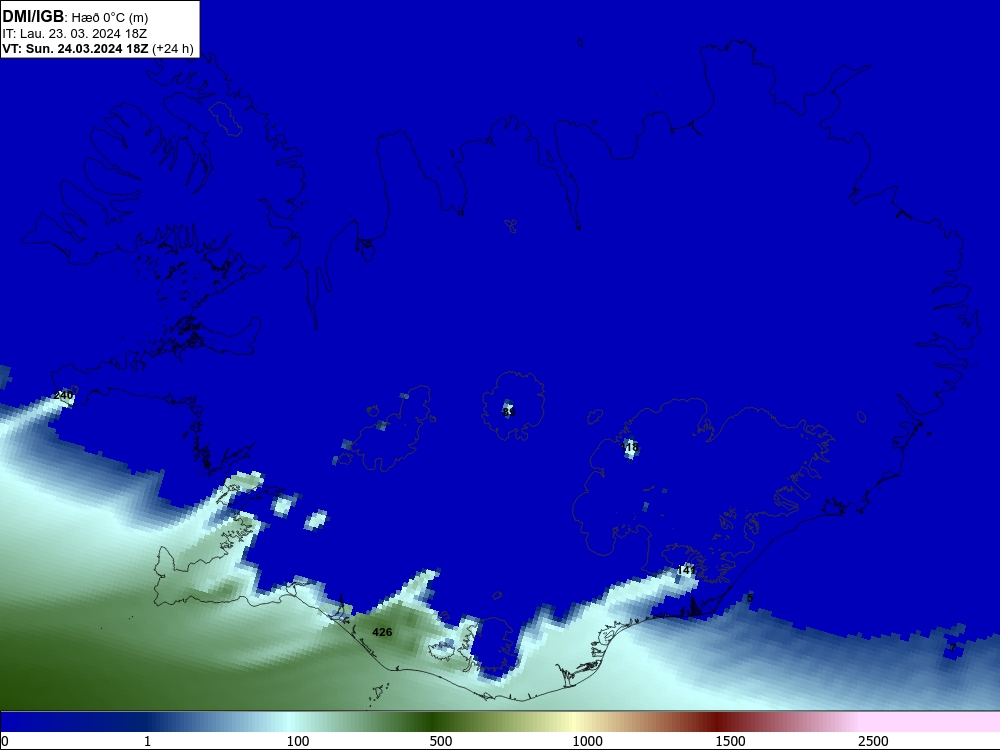Click the legend tick label 1
The width and height of the screenshot is (1000, 750).
(147, 741)
